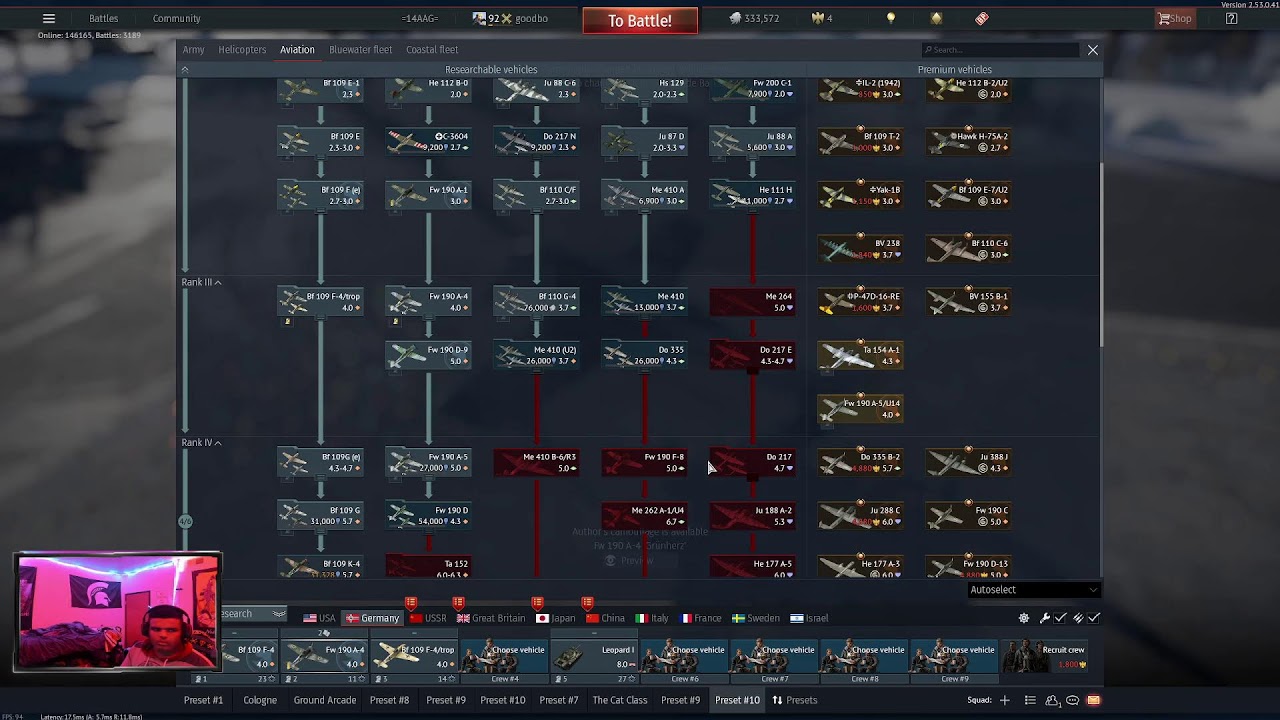
Task: Click the Golden Eagles balance icon
Action: click(x=816, y=18)
